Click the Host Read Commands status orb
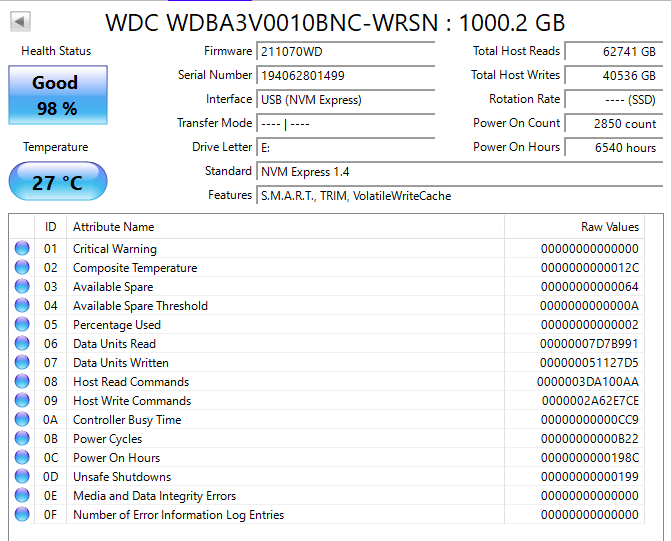This screenshot has height=541, width=671. point(22,381)
